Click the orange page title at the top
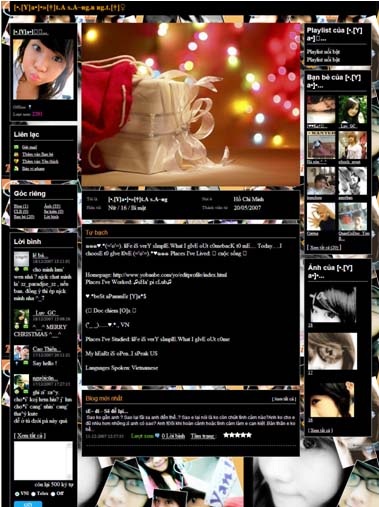The height and width of the screenshot is (507, 379). tap(69, 7)
